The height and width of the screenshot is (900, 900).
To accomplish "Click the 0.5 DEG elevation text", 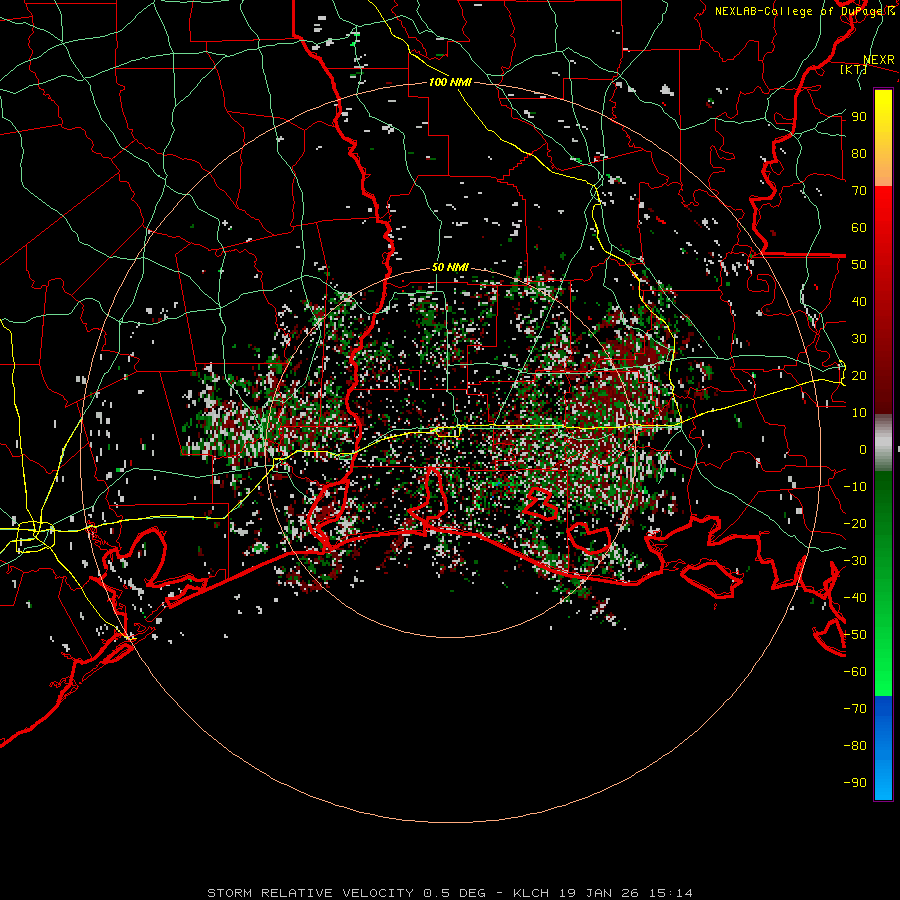I will [x=455, y=893].
